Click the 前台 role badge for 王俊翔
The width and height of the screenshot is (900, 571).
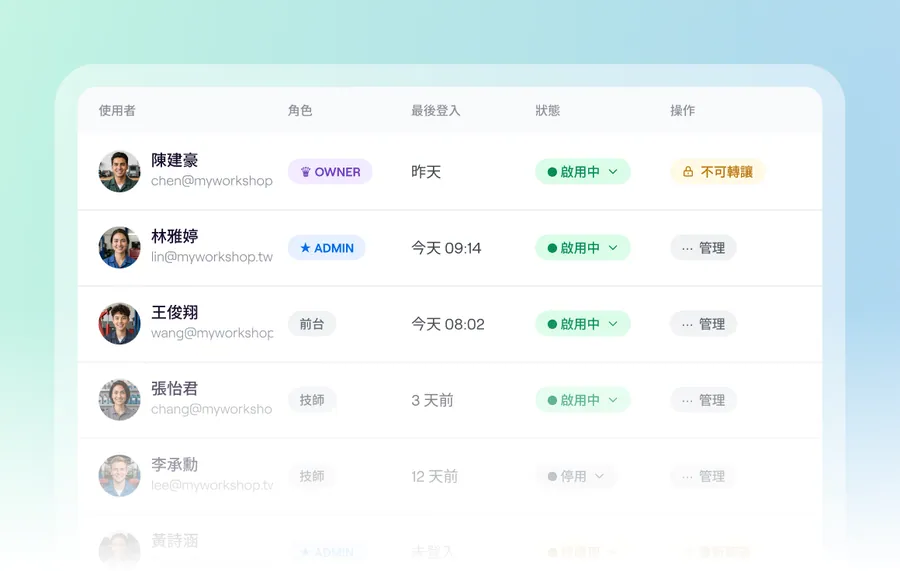(312, 324)
